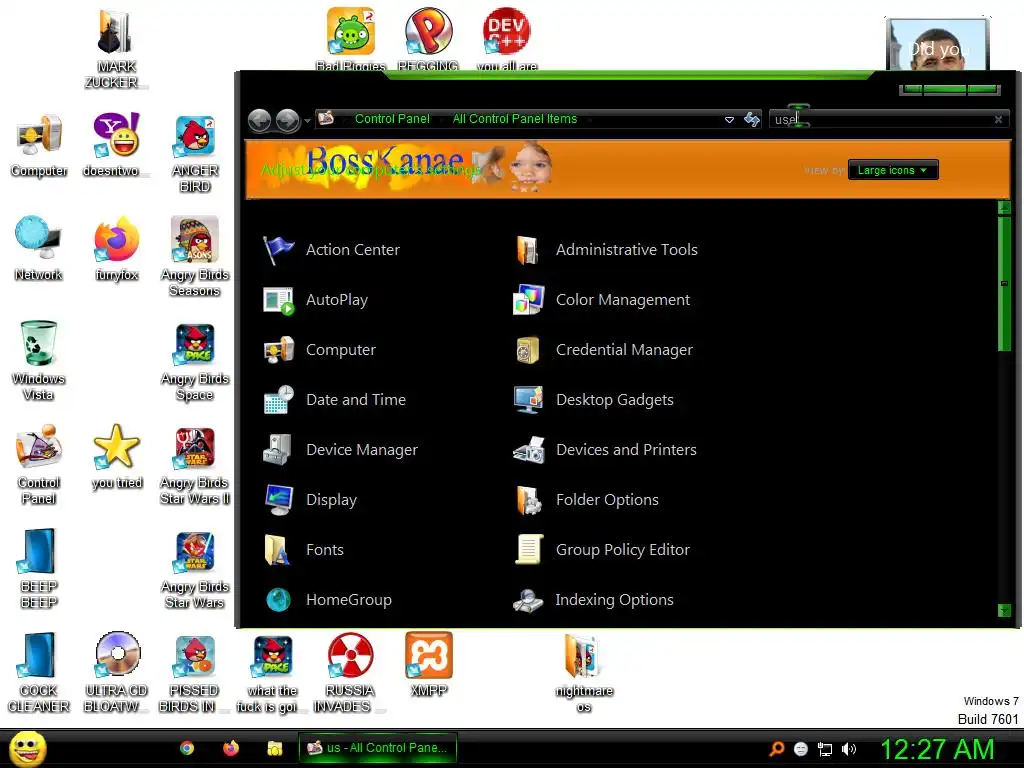Click the volume speaker tray icon
The height and width of the screenshot is (768, 1024).
(x=849, y=749)
